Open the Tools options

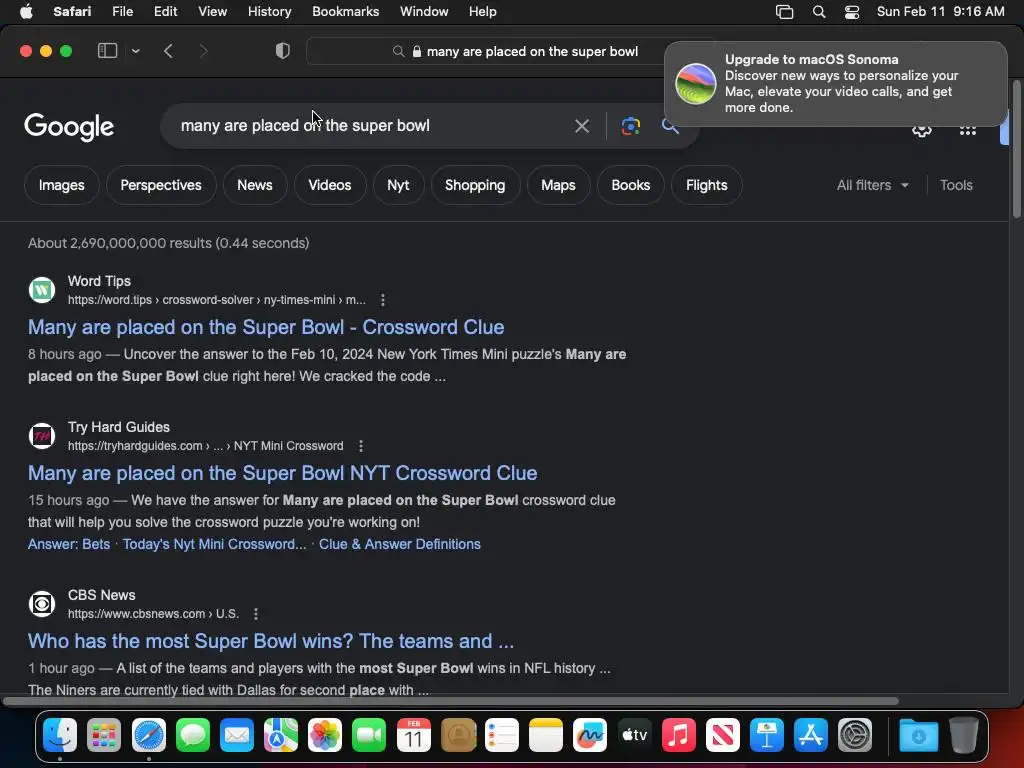click(x=956, y=185)
